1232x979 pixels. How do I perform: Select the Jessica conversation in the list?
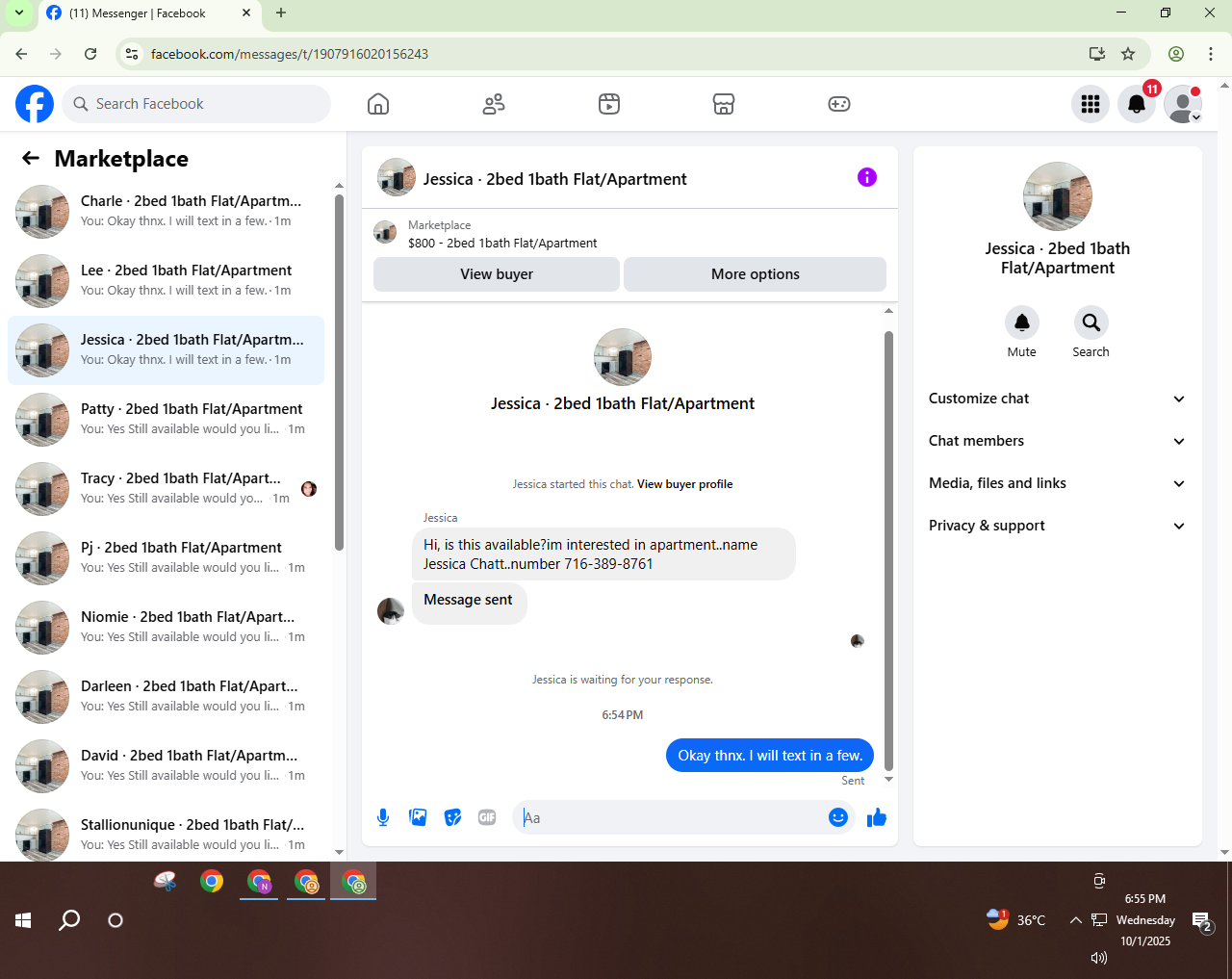click(166, 350)
